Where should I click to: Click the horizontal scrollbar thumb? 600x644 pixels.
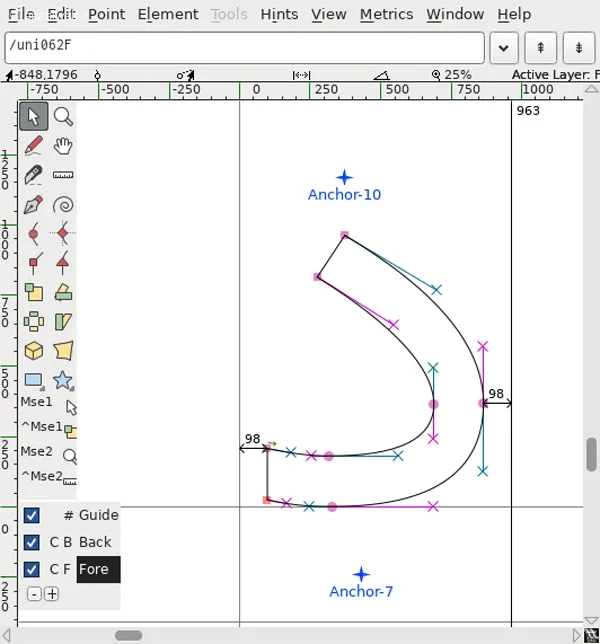tap(128, 635)
